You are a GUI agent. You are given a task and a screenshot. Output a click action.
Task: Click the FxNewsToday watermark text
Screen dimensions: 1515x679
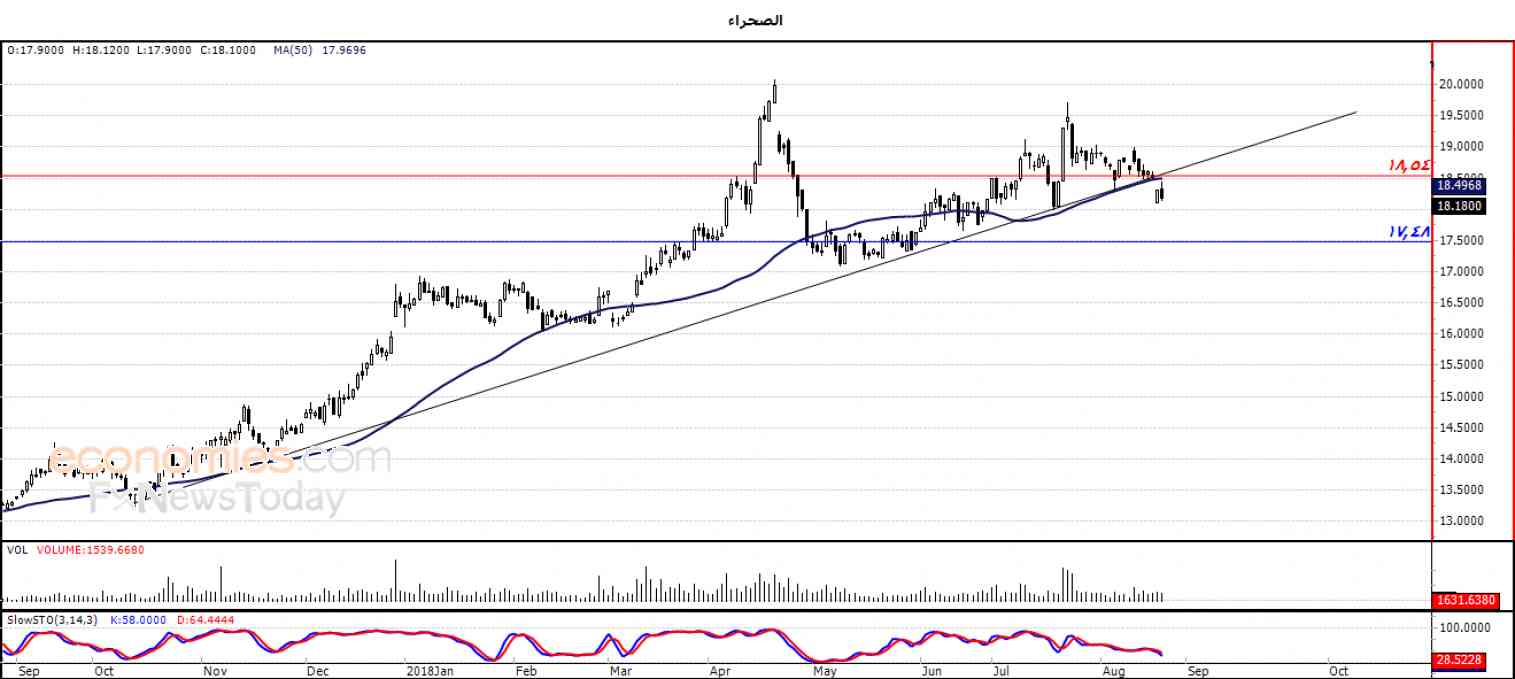tap(218, 497)
